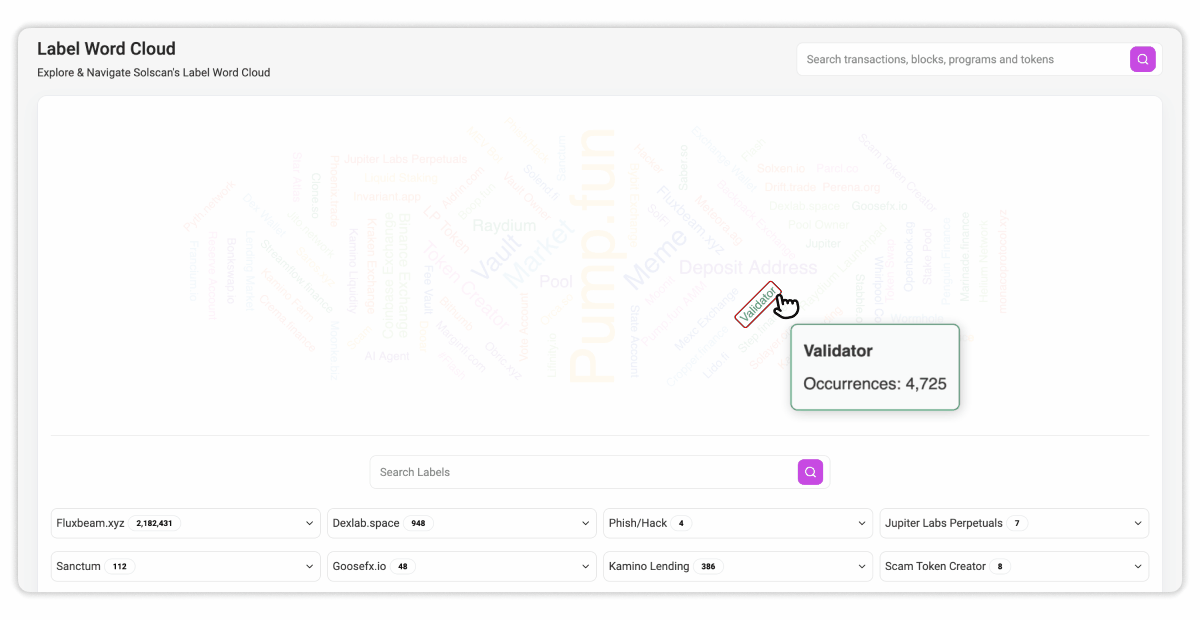
Task: Click the chevron arrow on the Dexlab.space row
Action: pos(586,523)
